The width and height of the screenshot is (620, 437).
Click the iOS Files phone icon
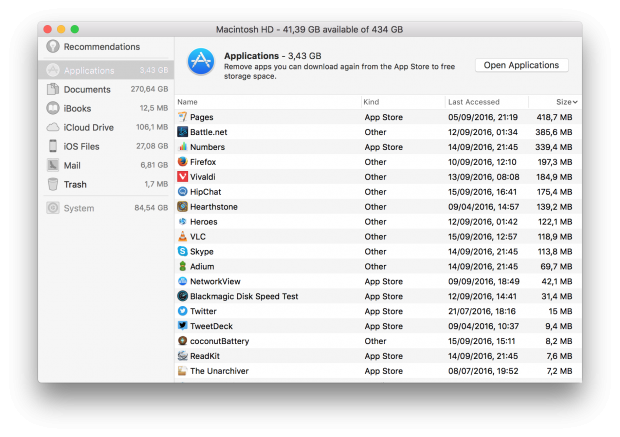(x=53, y=146)
